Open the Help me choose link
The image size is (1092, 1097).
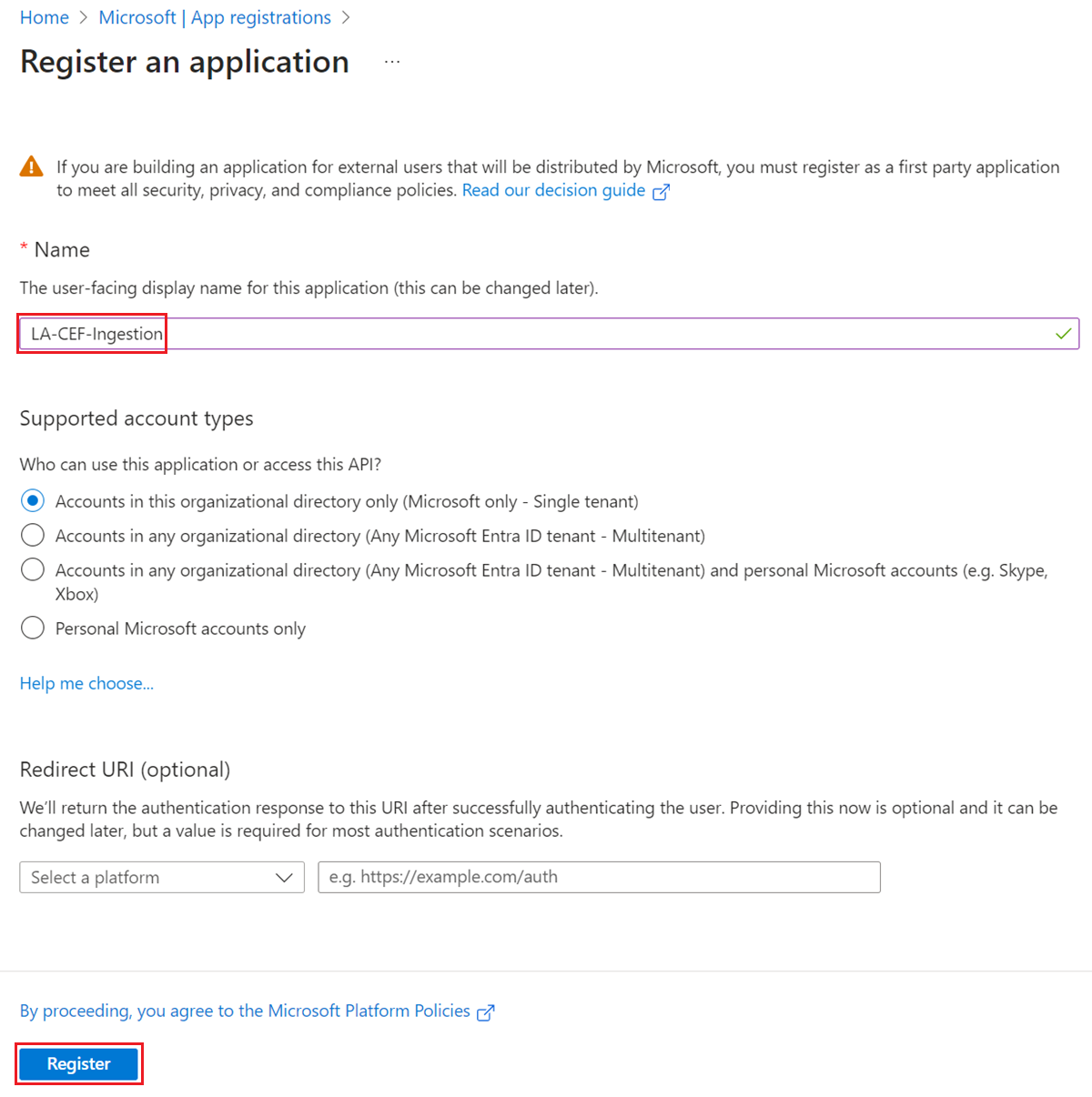pyautogui.click(x=86, y=683)
